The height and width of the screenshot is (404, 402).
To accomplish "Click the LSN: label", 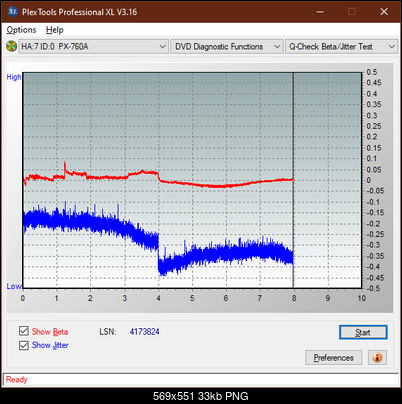I will (x=108, y=332).
